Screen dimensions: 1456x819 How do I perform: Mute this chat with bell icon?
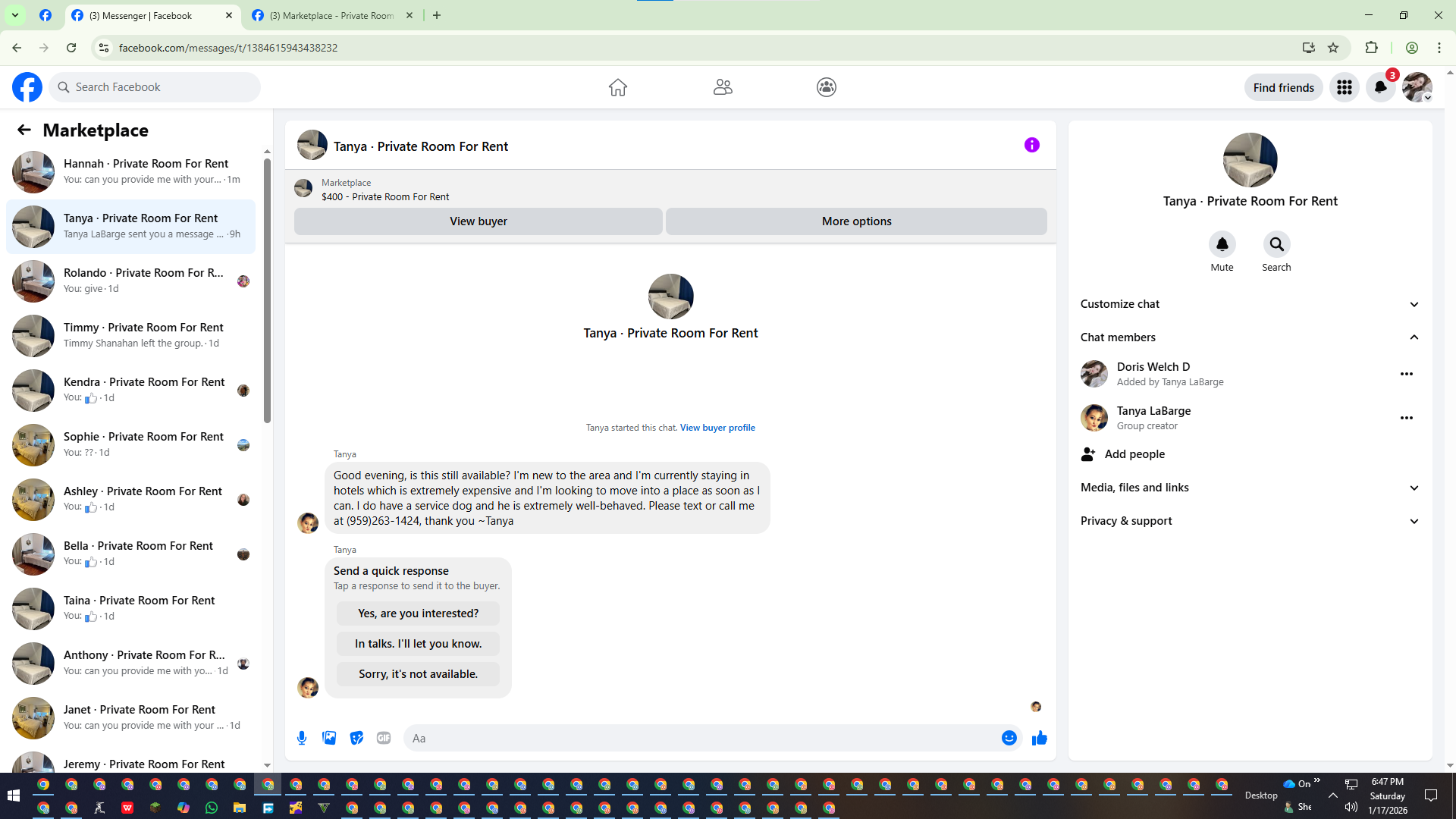[x=1222, y=244]
